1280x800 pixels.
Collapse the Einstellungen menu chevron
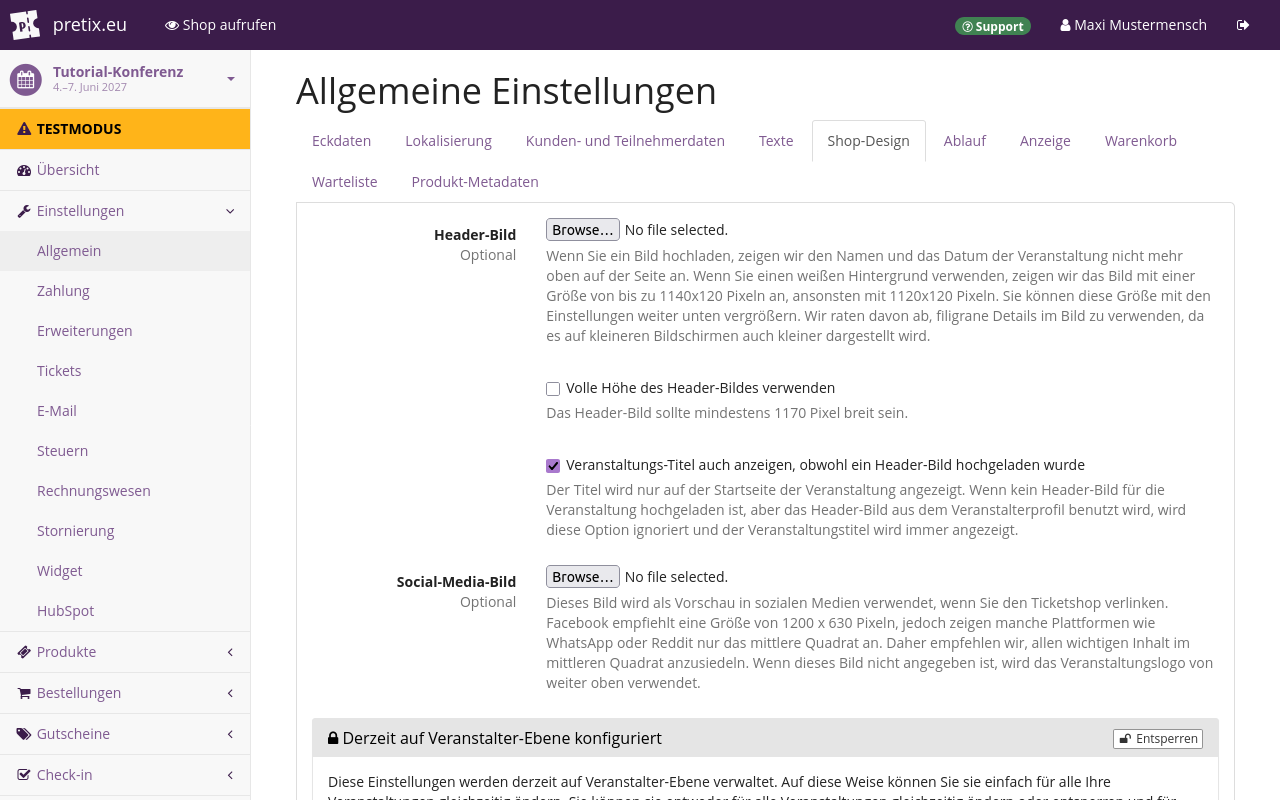[230, 211]
